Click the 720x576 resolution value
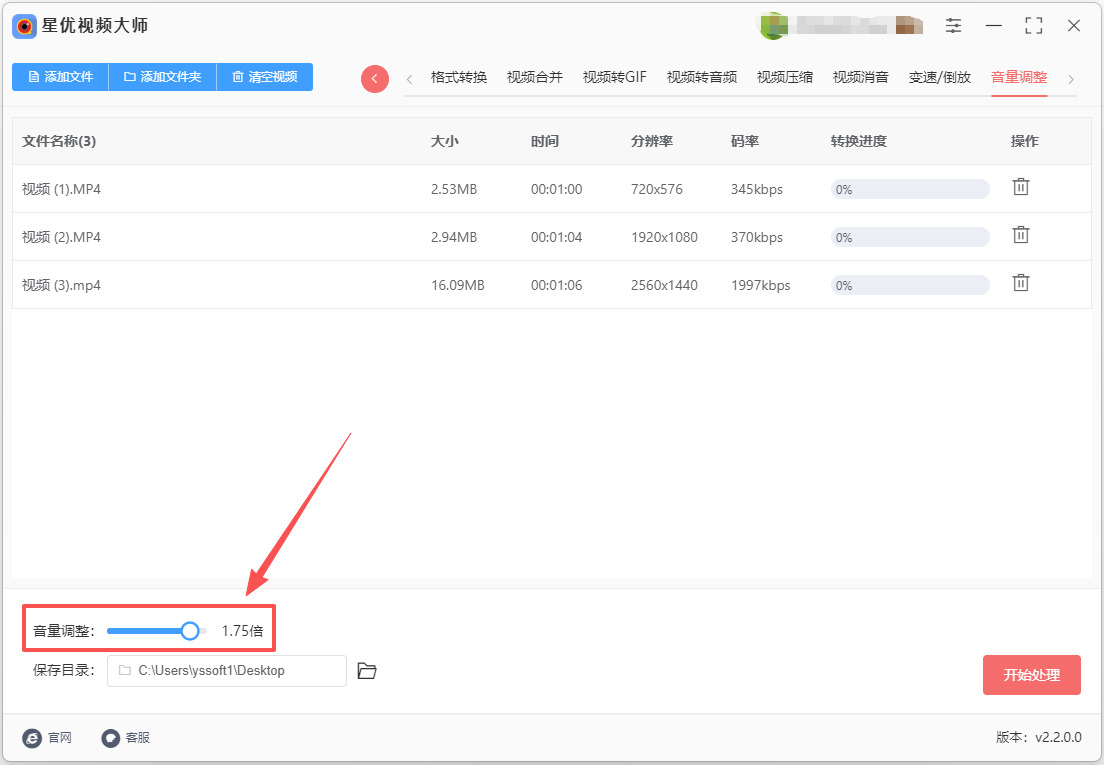Image resolution: width=1104 pixels, height=765 pixels. [x=657, y=189]
